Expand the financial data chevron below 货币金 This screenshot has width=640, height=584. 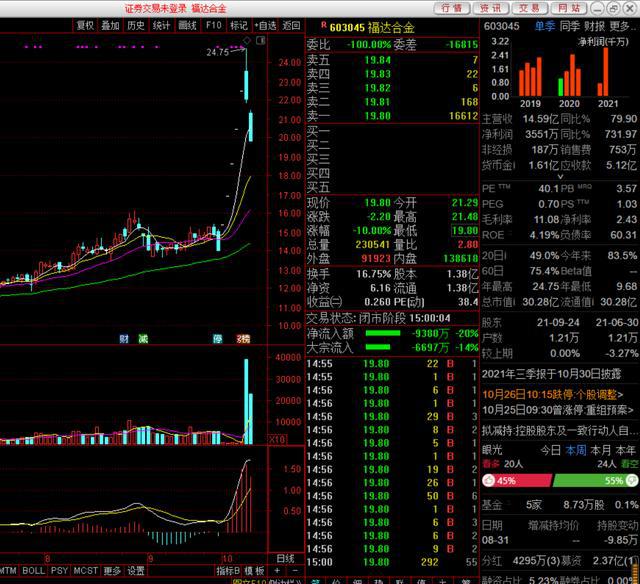point(560,177)
